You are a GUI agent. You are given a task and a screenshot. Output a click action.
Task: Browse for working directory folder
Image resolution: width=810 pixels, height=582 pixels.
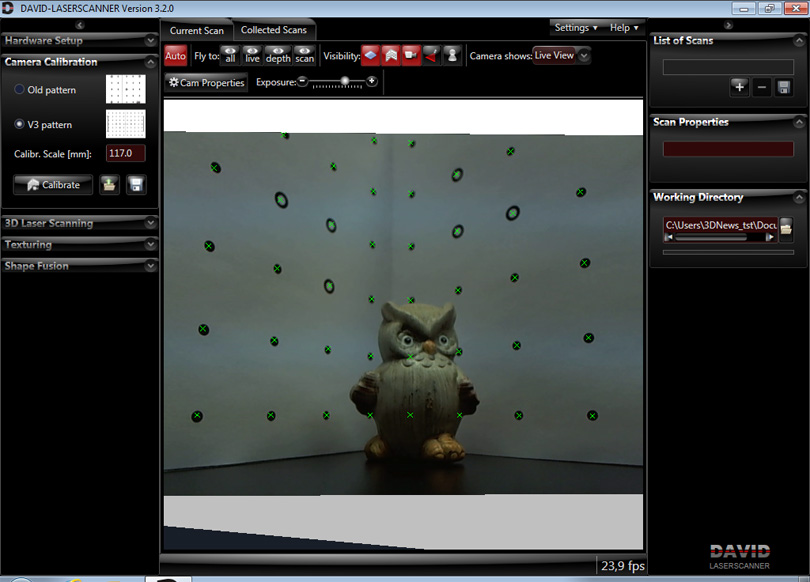coord(787,227)
